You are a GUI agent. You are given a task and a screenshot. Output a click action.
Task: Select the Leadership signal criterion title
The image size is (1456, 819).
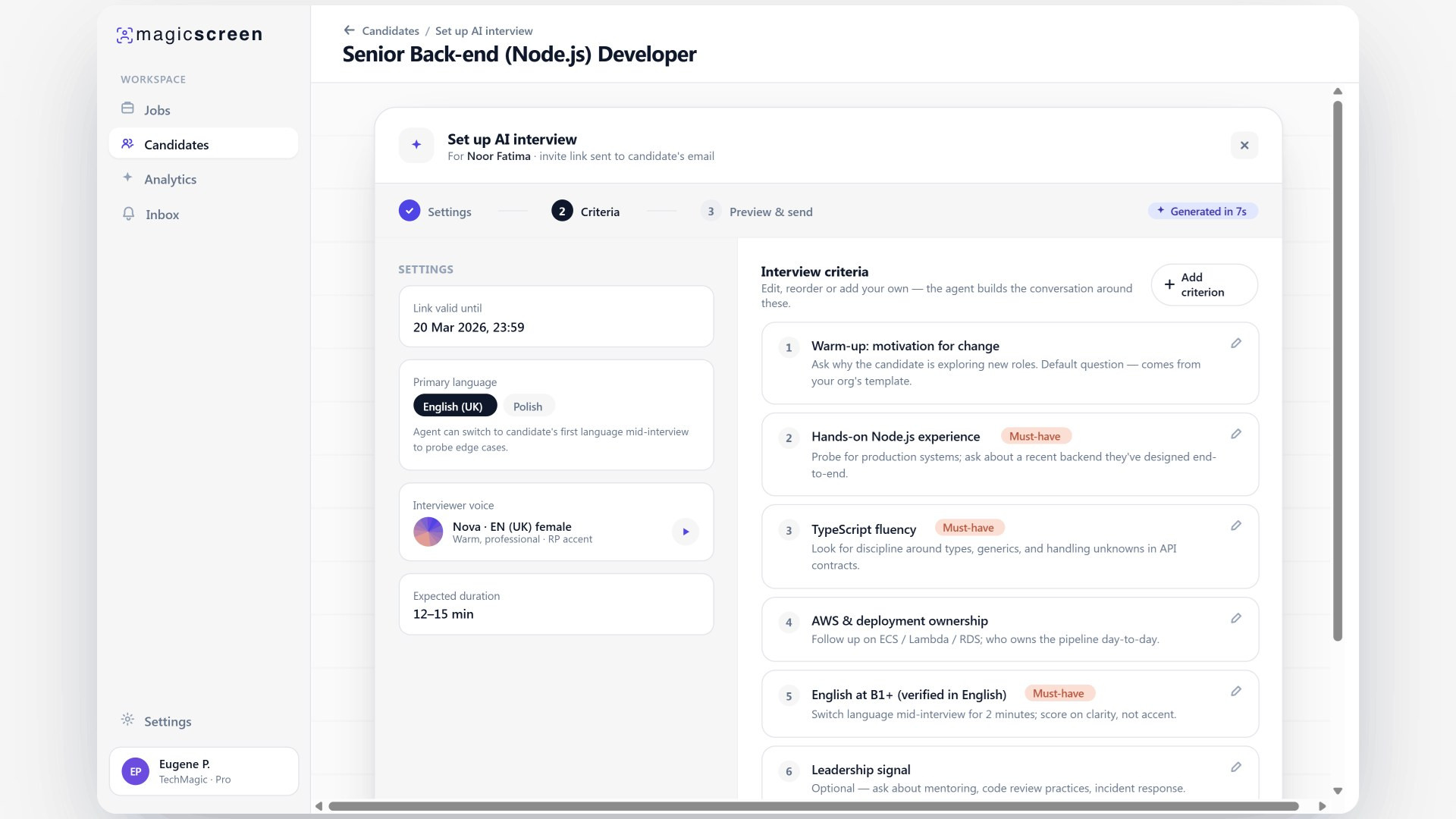pos(861,770)
